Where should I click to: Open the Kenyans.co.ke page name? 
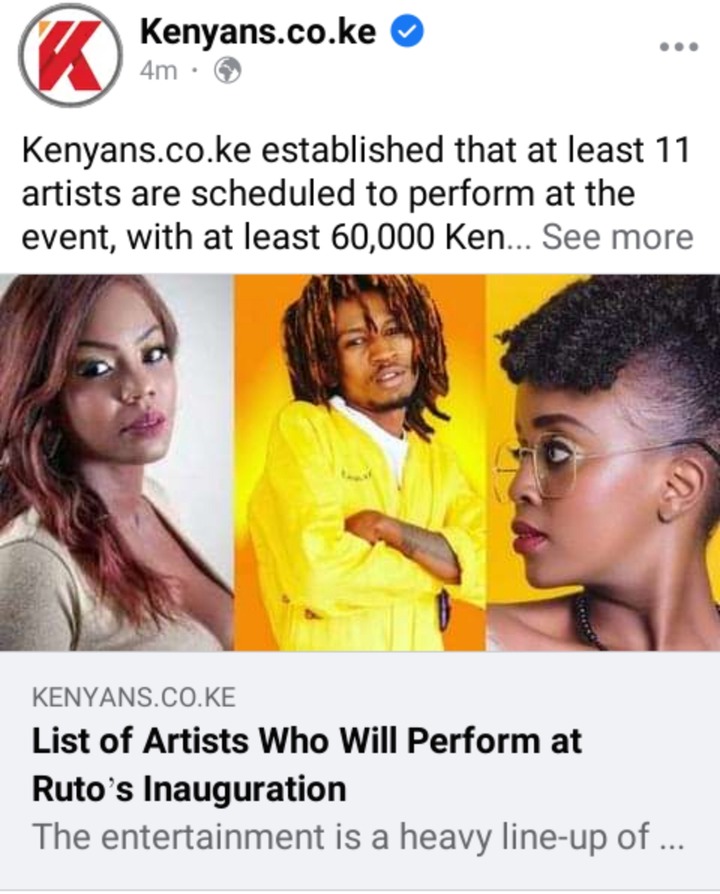258,31
